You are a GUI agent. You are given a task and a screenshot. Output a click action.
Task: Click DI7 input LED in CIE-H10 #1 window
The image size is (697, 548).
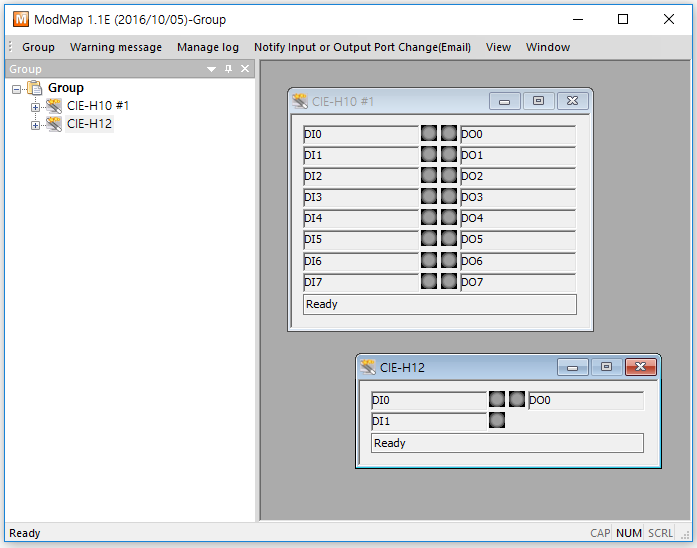point(429,281)
